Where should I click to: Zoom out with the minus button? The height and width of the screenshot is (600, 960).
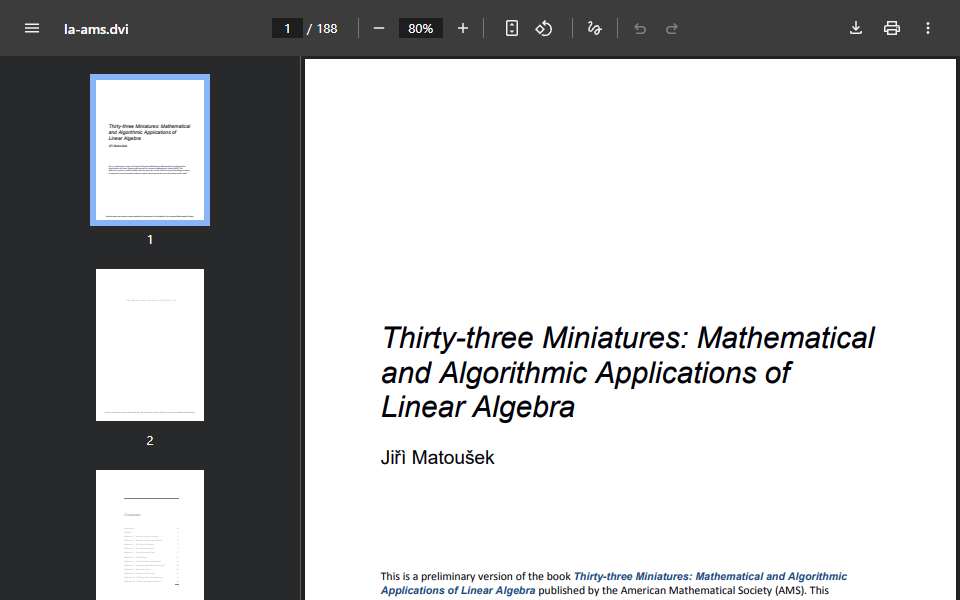[x=378, y=28]
